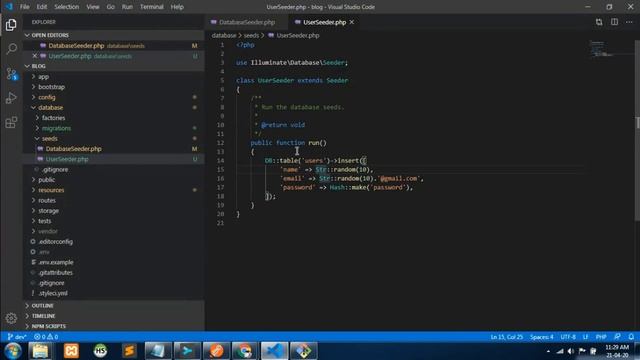Click Ln 15, Col 25 cursor position
Screen dimensions: 640x360
click(x=507, y=337)
